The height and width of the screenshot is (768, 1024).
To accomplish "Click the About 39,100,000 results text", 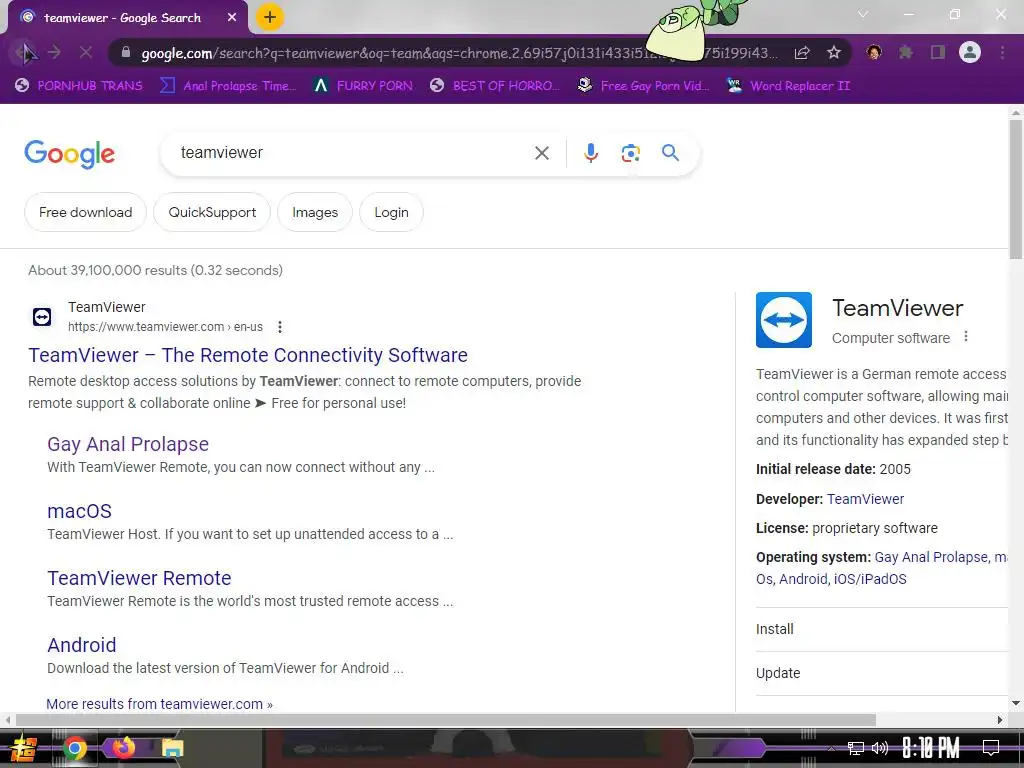I will (x=155, y=270).
